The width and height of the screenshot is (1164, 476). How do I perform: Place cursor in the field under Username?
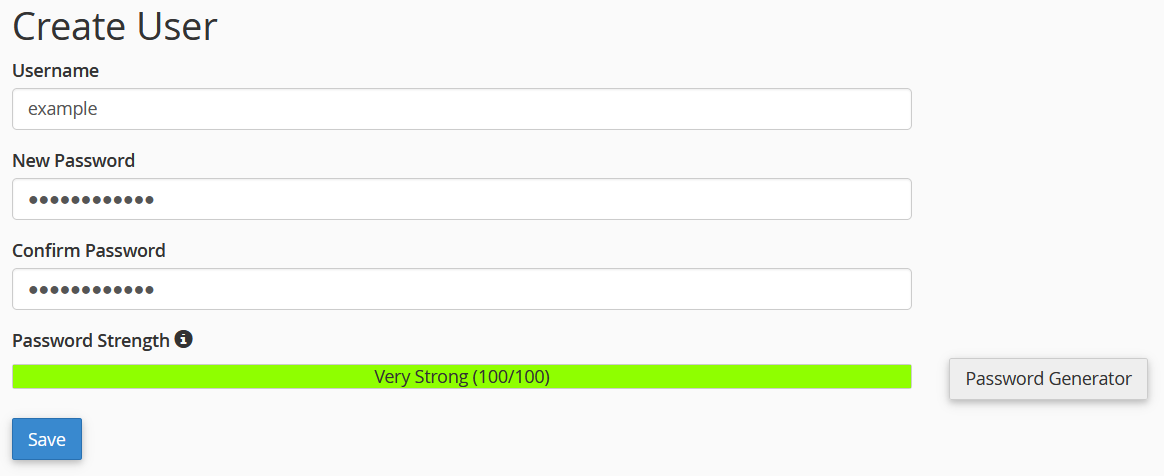pyautogui.click(x=462, y=109)
